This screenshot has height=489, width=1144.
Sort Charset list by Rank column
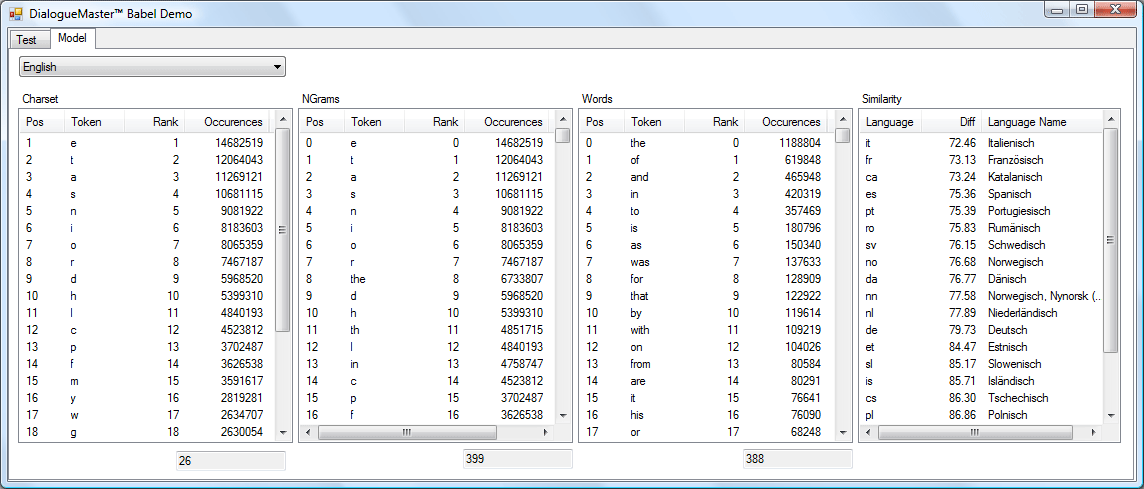pyautogui.click(x=155, y=122)
